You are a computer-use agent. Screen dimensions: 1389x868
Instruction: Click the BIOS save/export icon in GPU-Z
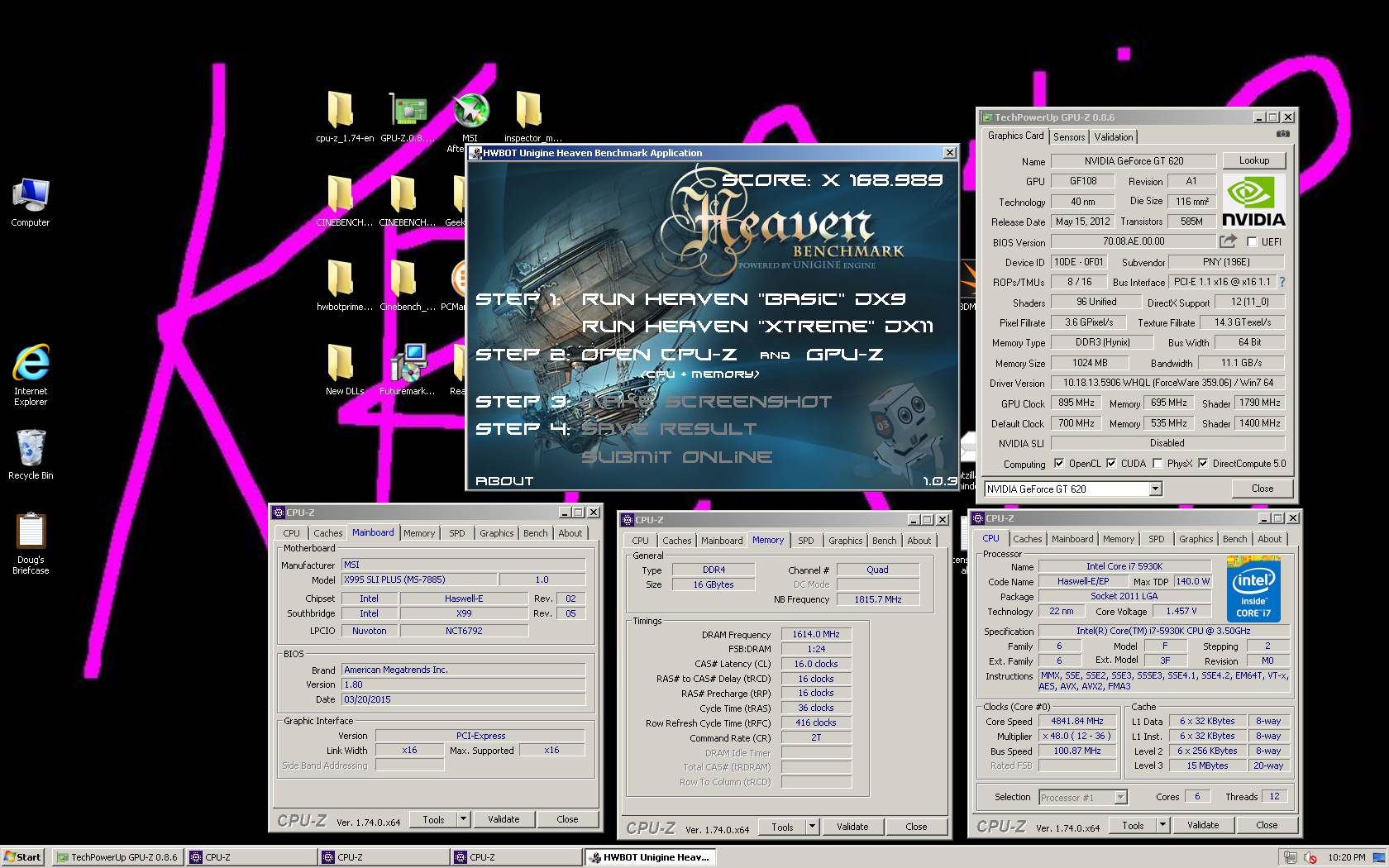[x=1228, y=241]
